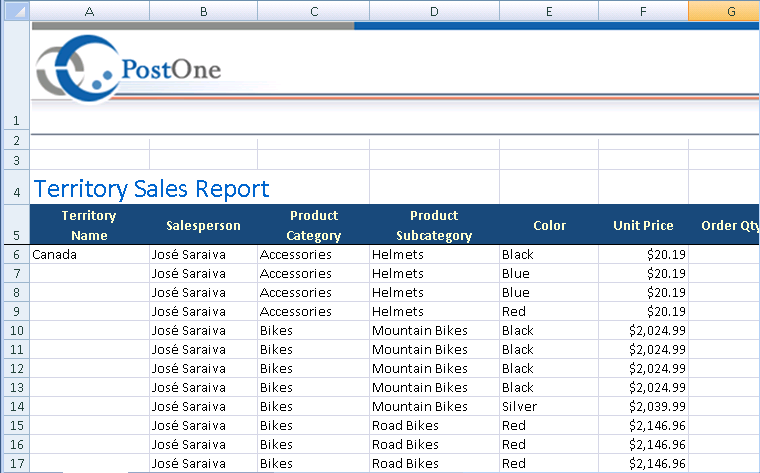Click the Territory Sales Report title
This screenshot has height=473, width=760.
[151, 189]
